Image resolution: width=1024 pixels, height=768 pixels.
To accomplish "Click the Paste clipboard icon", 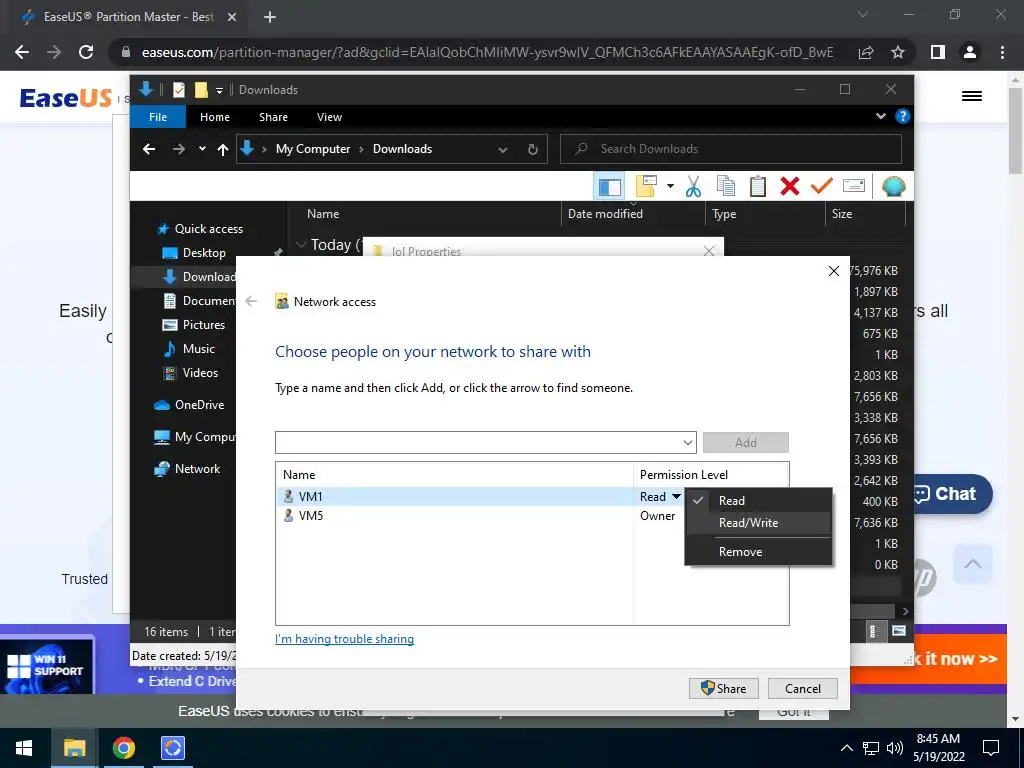I will [758, 186].
